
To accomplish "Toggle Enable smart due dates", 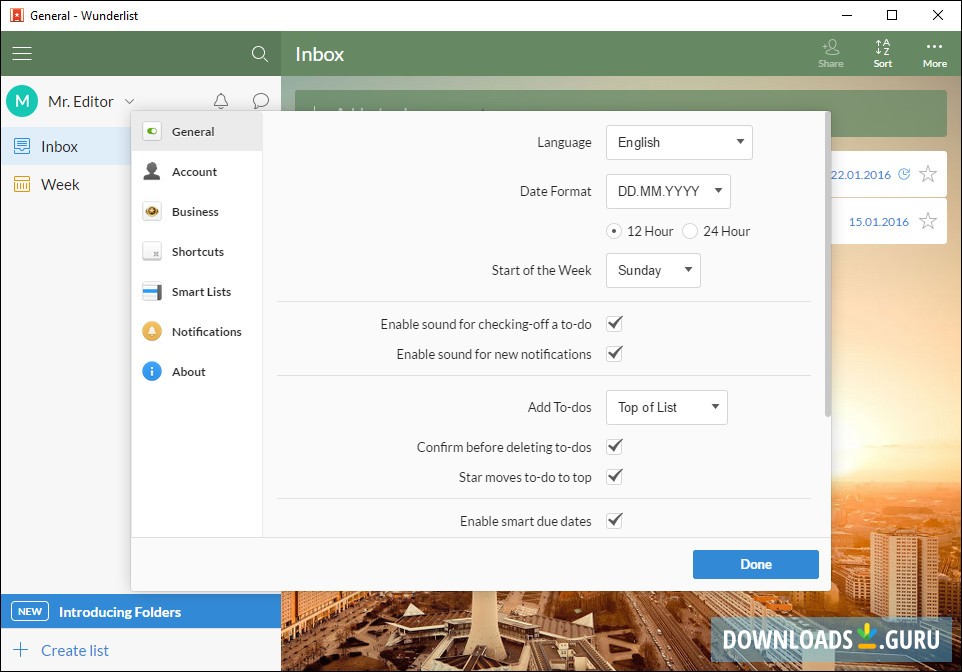I will pos(614,520).
